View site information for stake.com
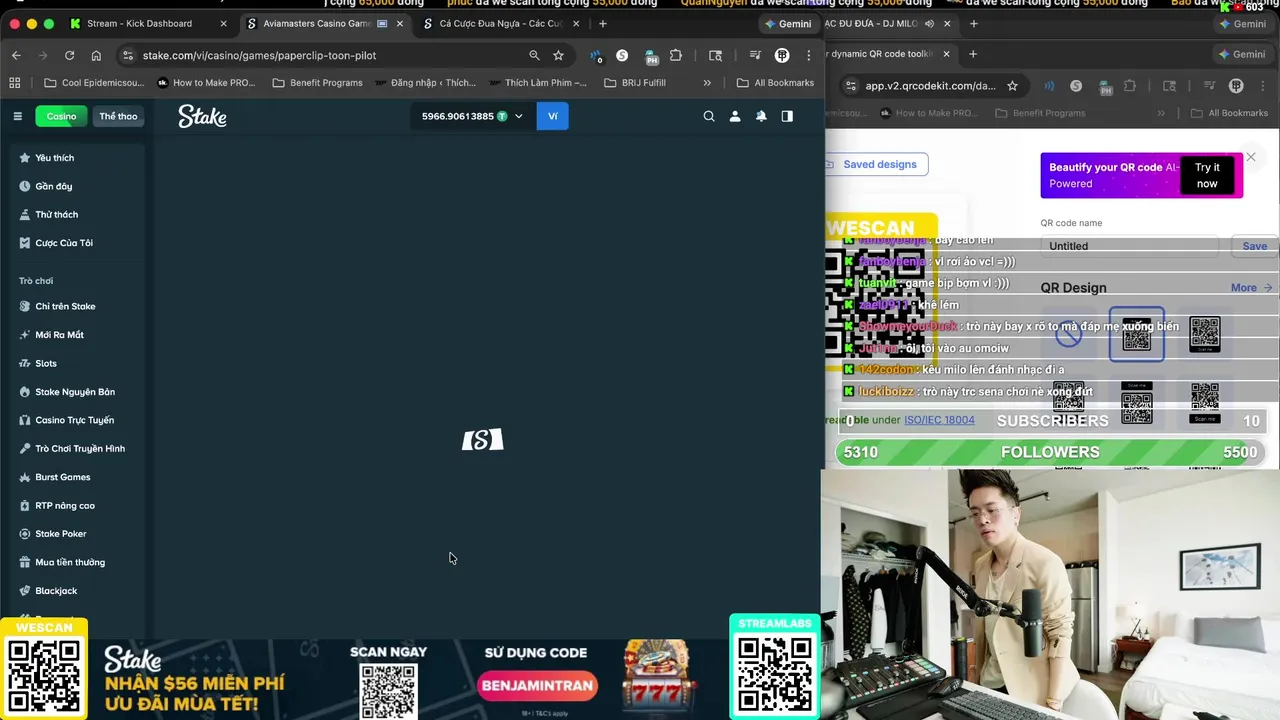1280x720 pixels. pyautogui.click(x=127, y=55)
